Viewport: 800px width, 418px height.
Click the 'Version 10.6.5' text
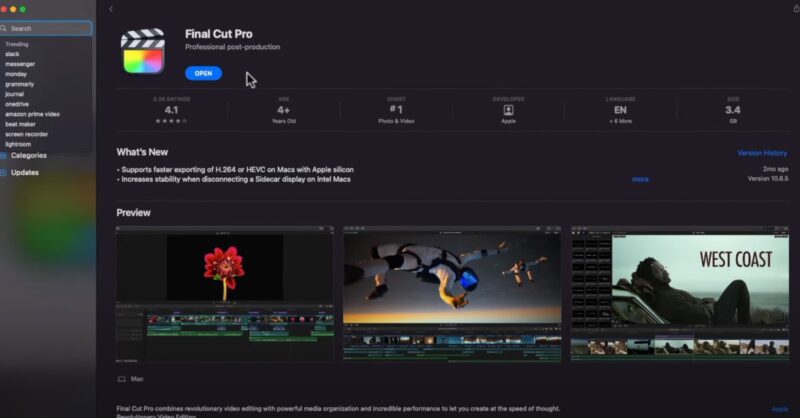point(768,179)
